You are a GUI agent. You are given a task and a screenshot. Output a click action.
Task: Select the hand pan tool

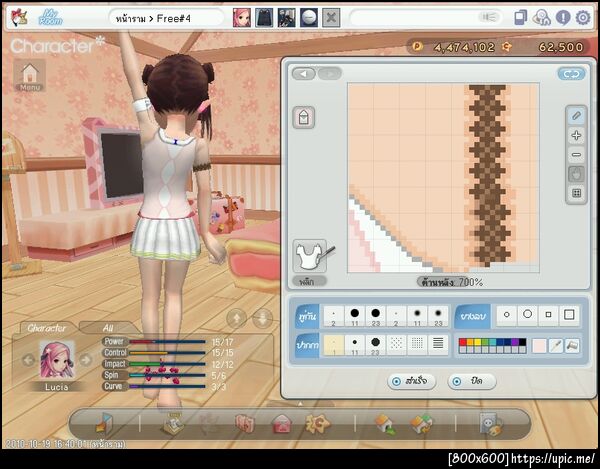[x=576, y=174]
